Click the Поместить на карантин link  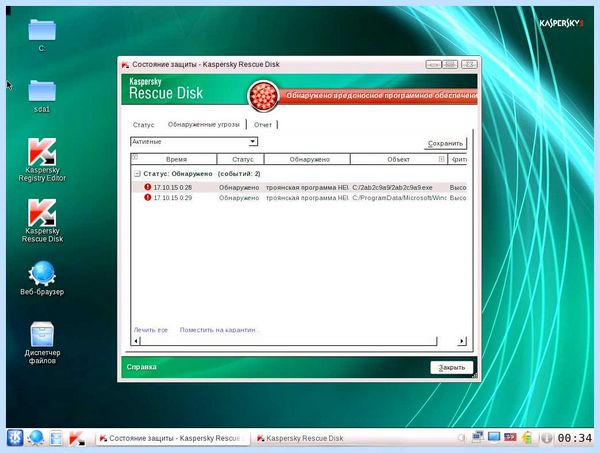(x=220, y=330)
